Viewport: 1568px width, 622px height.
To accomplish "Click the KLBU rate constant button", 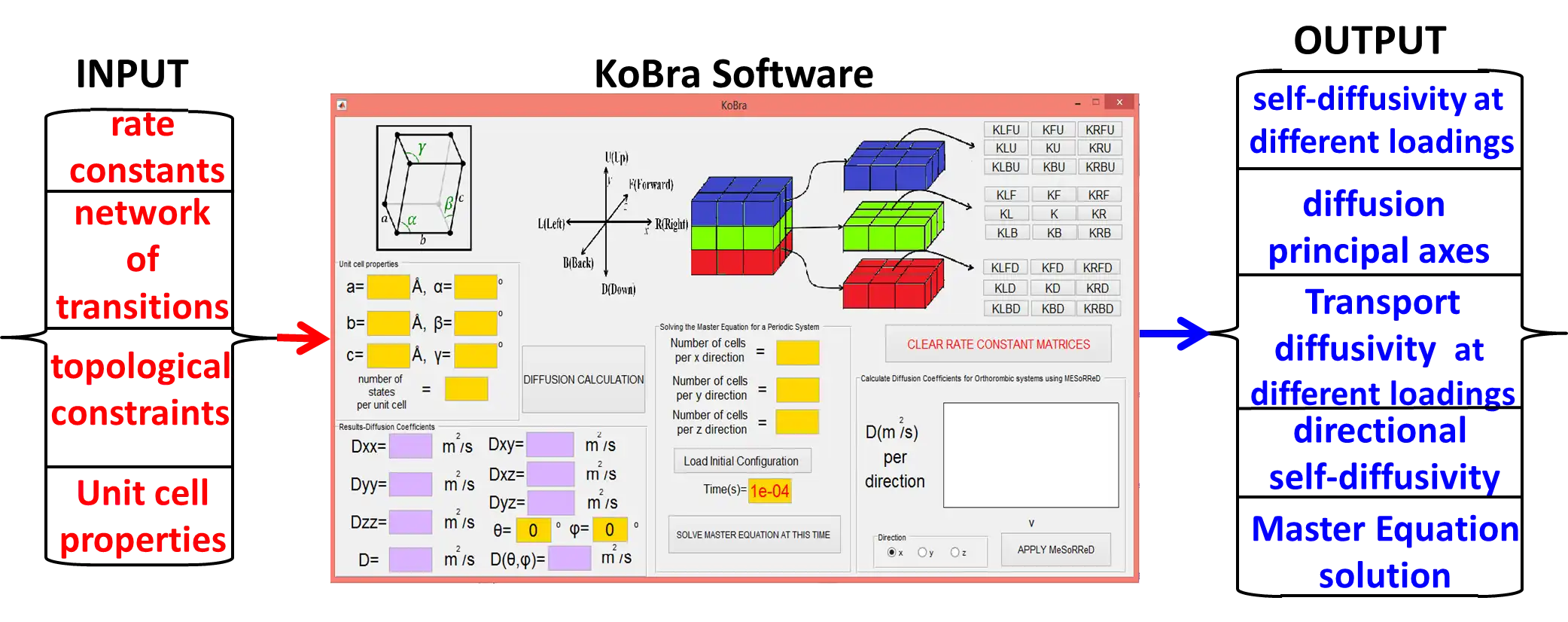I will point(1006,167).
